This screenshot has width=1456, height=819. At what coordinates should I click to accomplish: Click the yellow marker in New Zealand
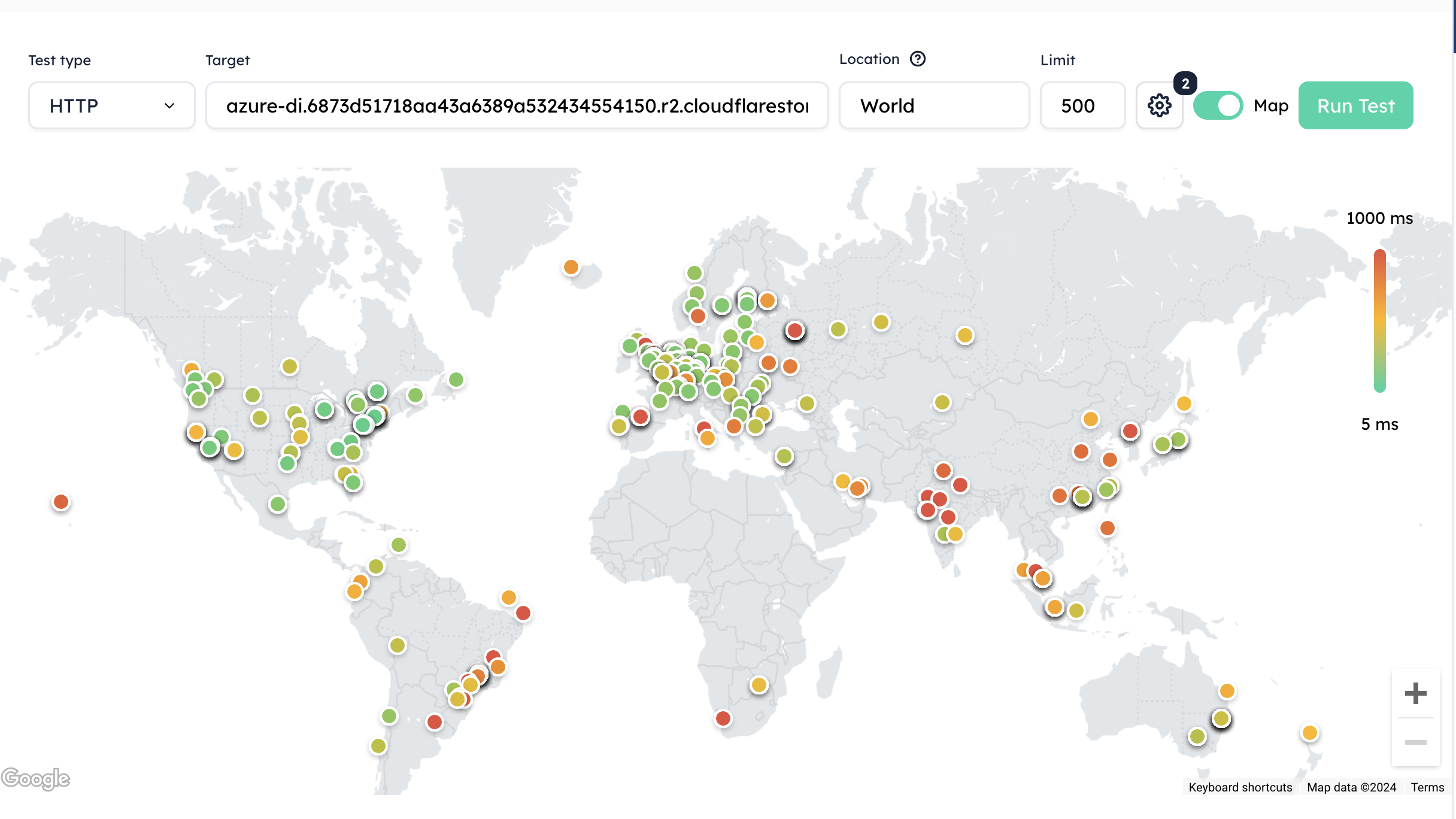(x=1310, y=733)
